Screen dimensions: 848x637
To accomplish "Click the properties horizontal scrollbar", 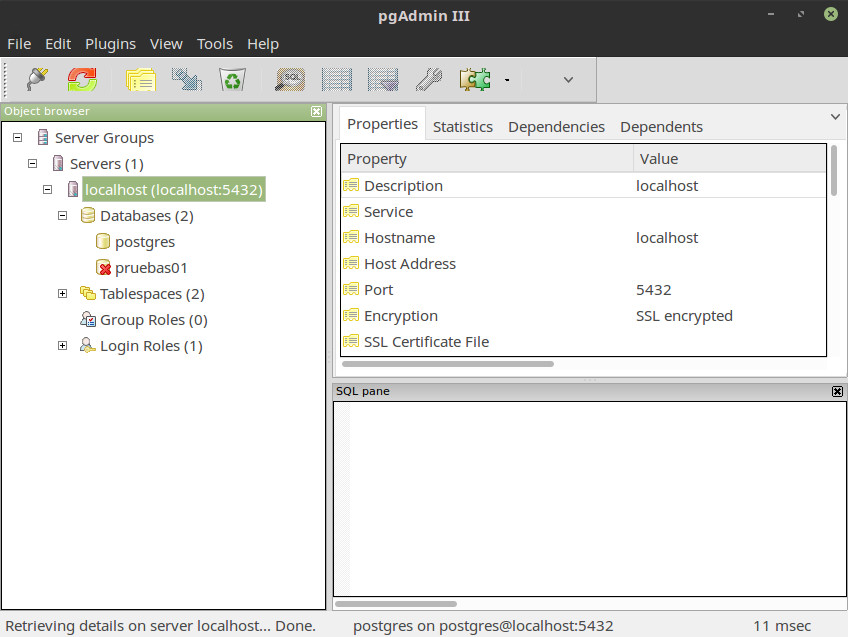I will [x=448, y=364].
